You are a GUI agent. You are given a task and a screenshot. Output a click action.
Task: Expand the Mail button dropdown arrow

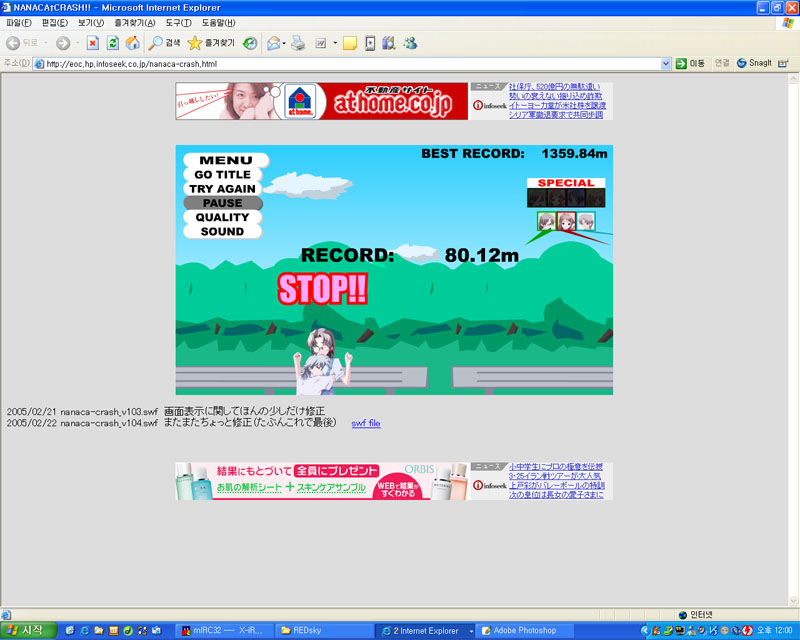pyautogui.click(x=285, y=43)
